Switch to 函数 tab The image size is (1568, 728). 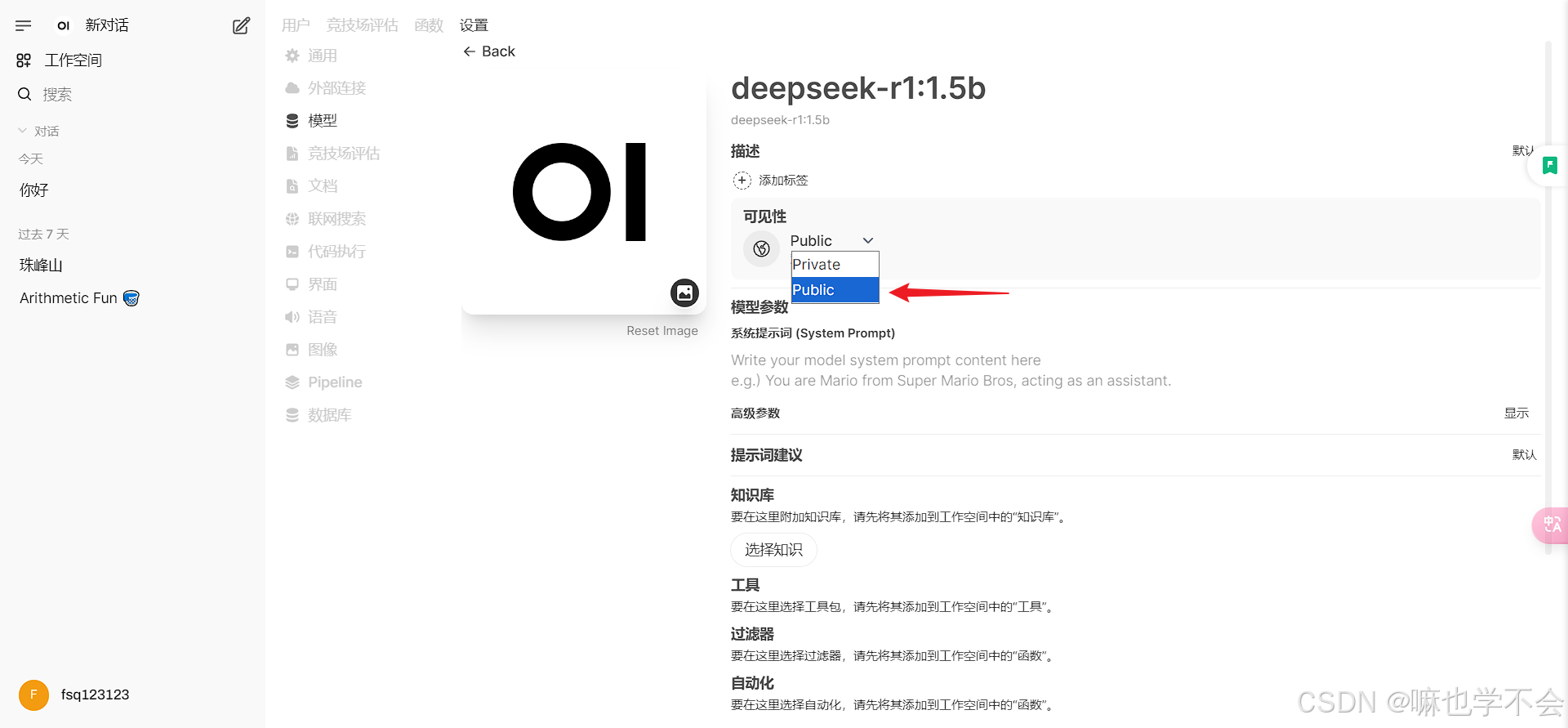(429, 25)
